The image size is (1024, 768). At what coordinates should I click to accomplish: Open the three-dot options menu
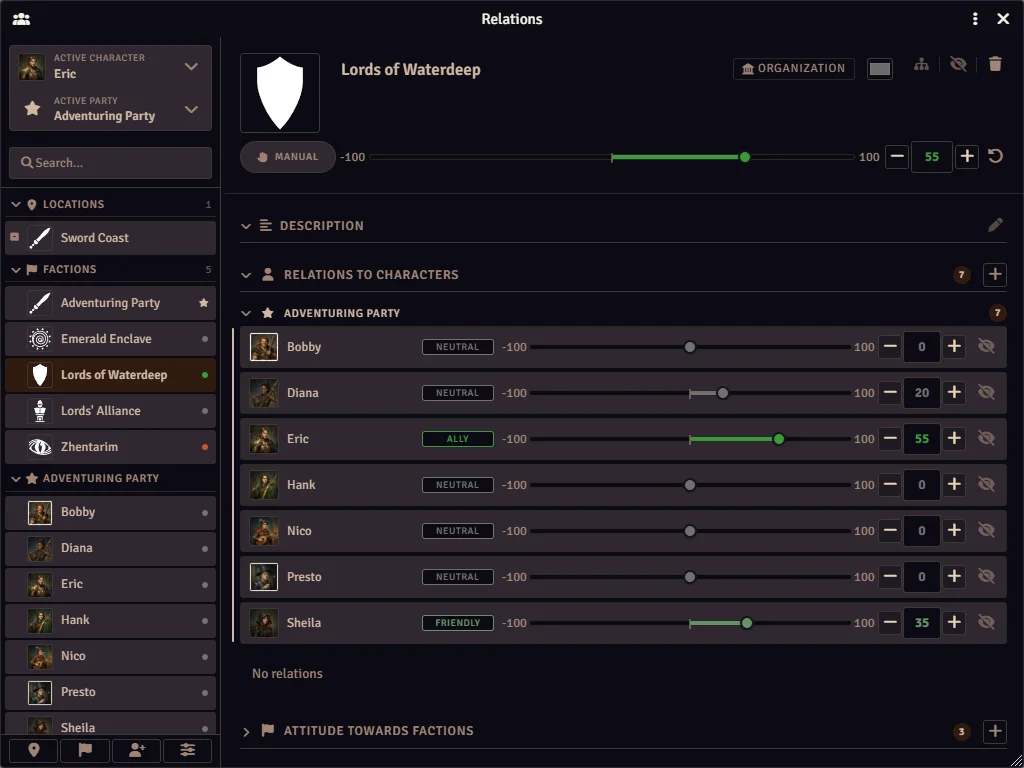975,19
